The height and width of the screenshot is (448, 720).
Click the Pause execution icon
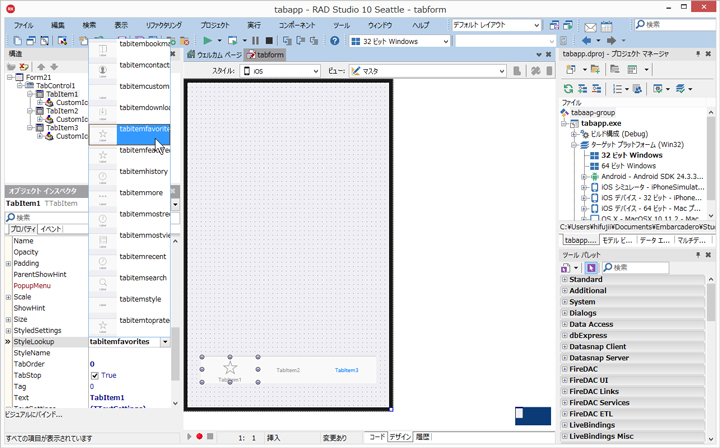(x=256, y=41)
